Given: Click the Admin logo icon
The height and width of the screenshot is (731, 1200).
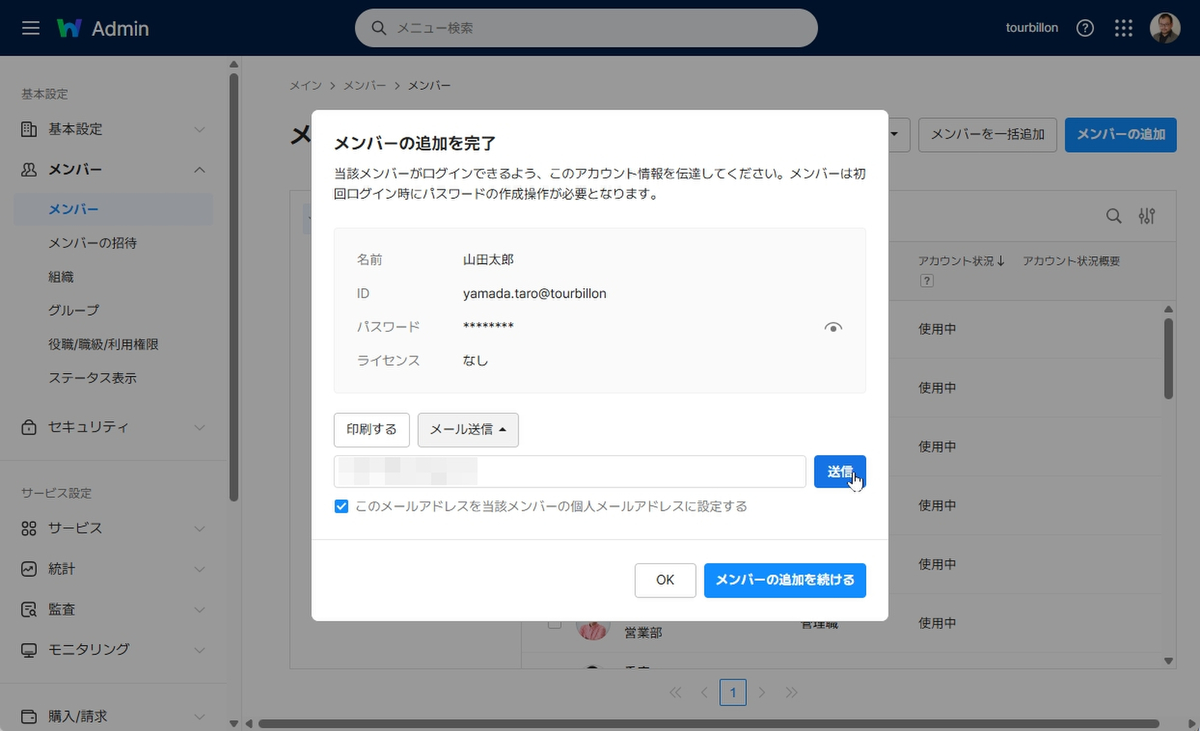Looking at the screenshot, I should [69, 28].
